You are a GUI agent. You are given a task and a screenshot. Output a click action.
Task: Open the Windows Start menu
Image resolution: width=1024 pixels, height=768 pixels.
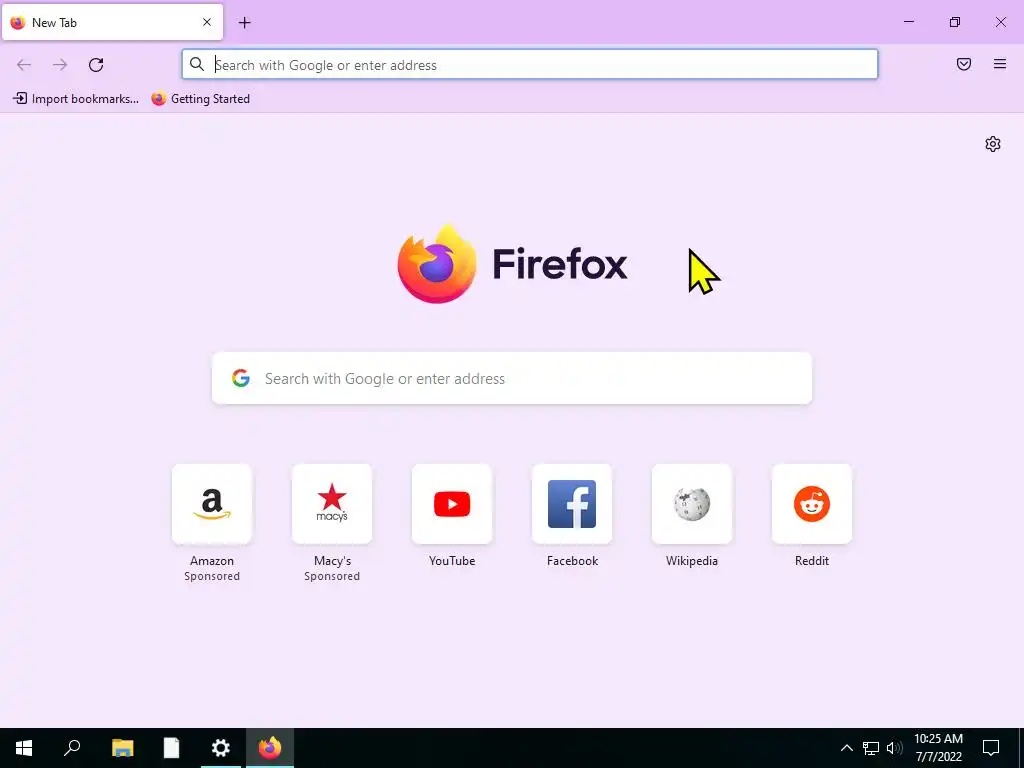click(x=24, y=748)
